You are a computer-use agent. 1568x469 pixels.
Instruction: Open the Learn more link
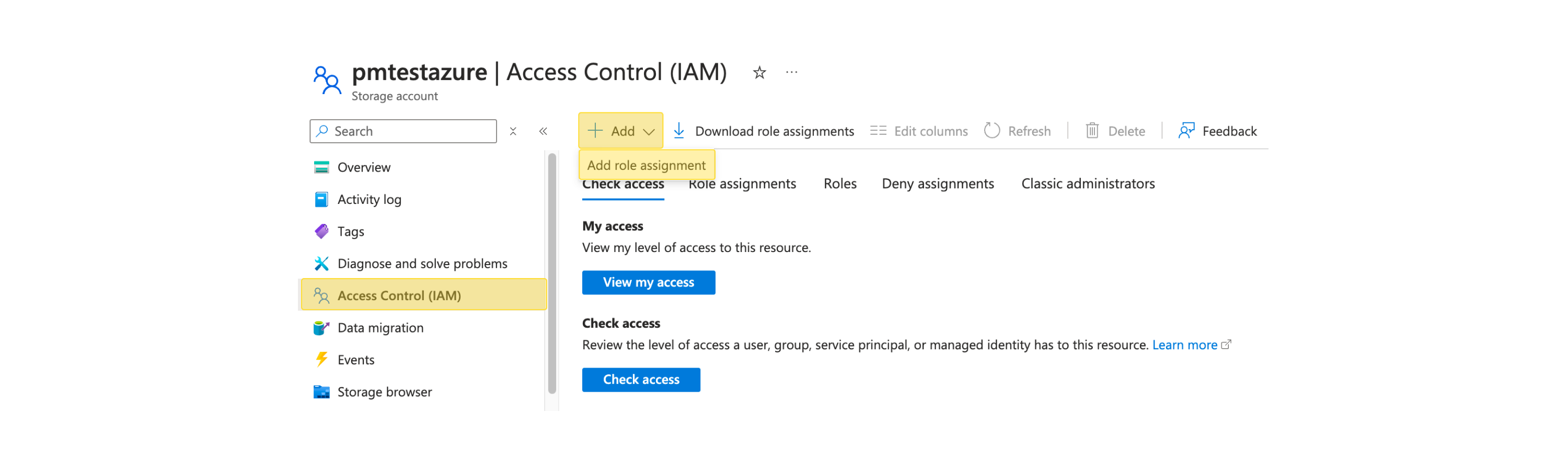point(1184,345)
